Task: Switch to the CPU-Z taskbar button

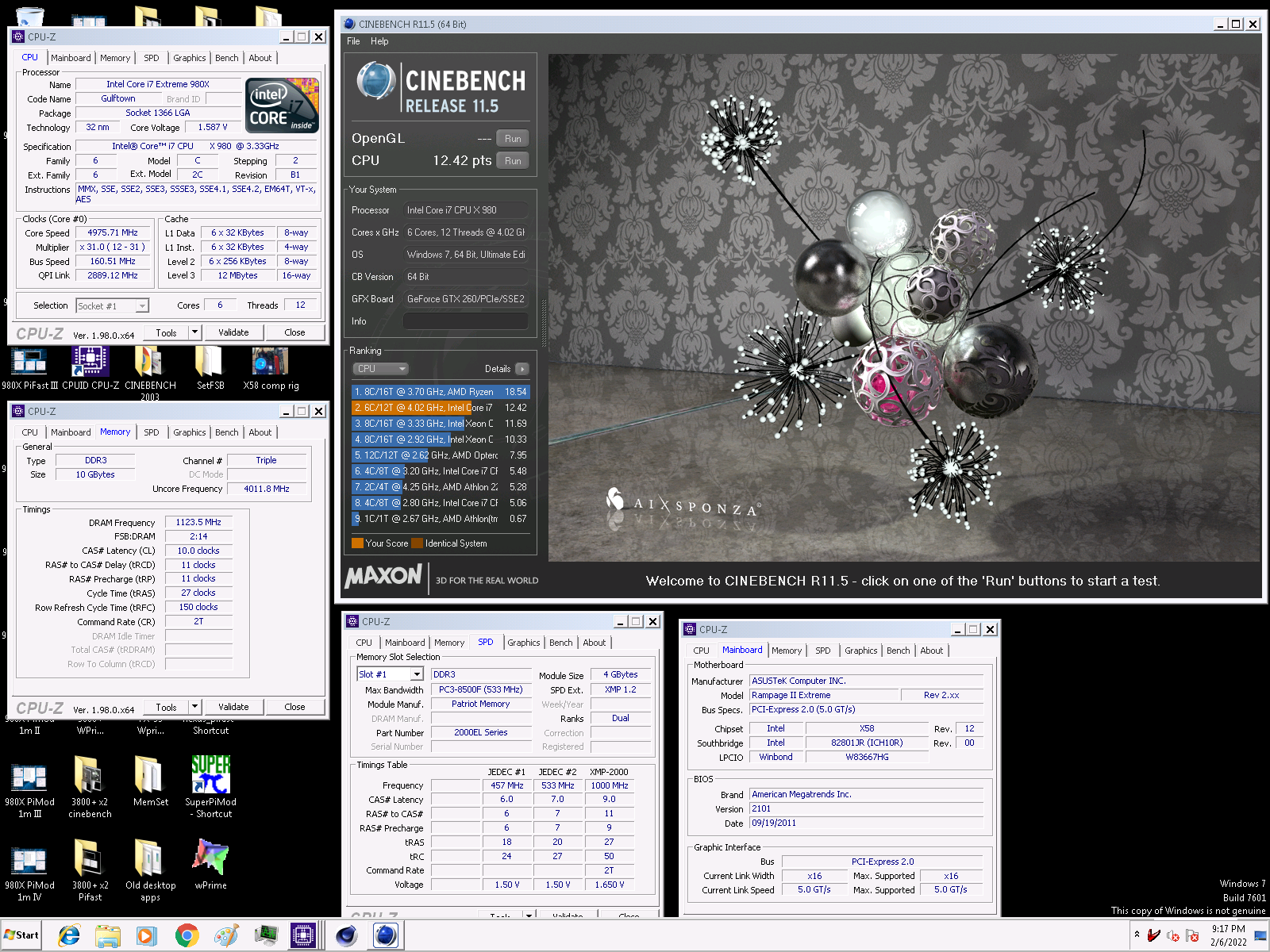Action: pyautogui.click(x=303, y=936)
